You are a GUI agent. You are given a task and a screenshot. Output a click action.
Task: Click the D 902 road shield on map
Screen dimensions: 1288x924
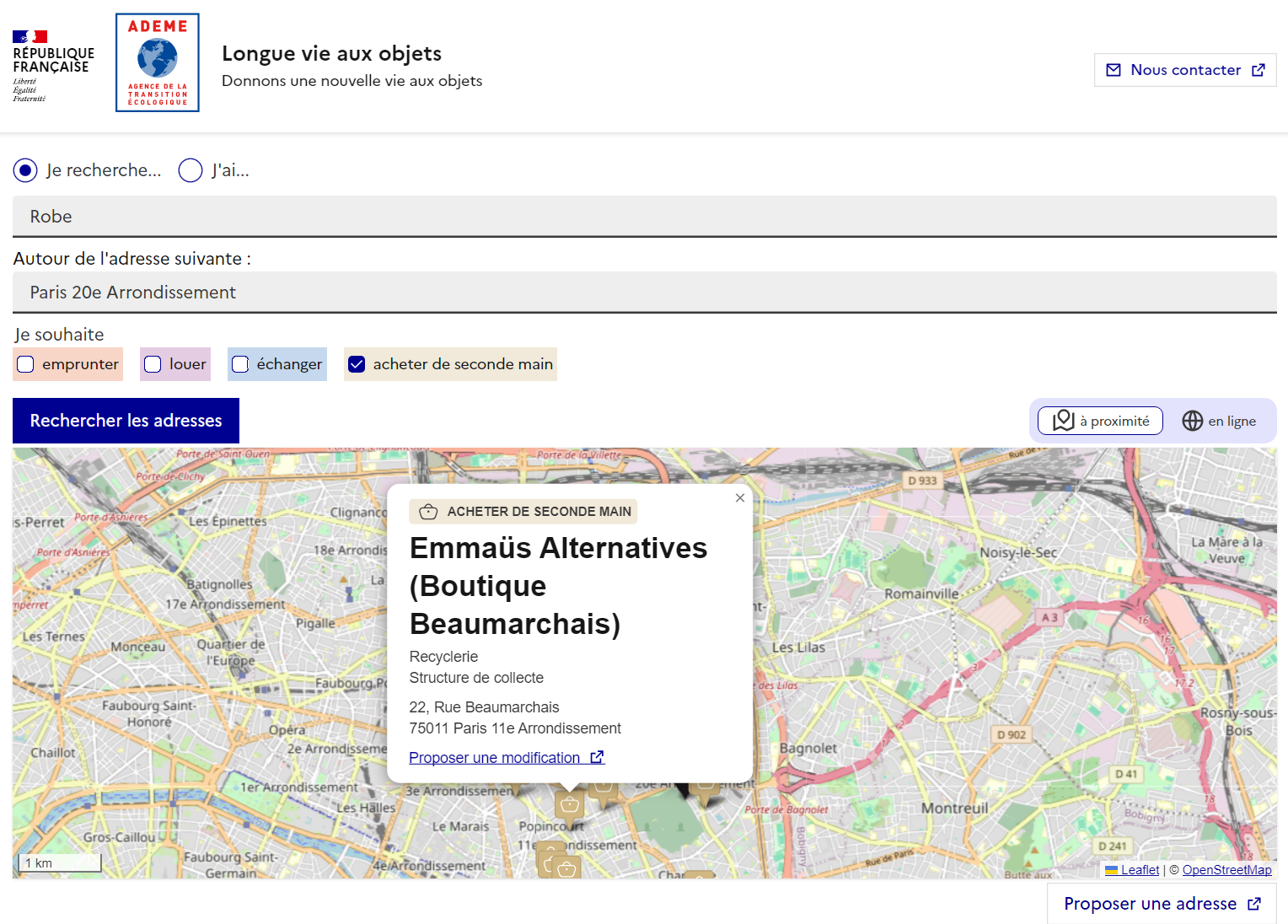1012,734
